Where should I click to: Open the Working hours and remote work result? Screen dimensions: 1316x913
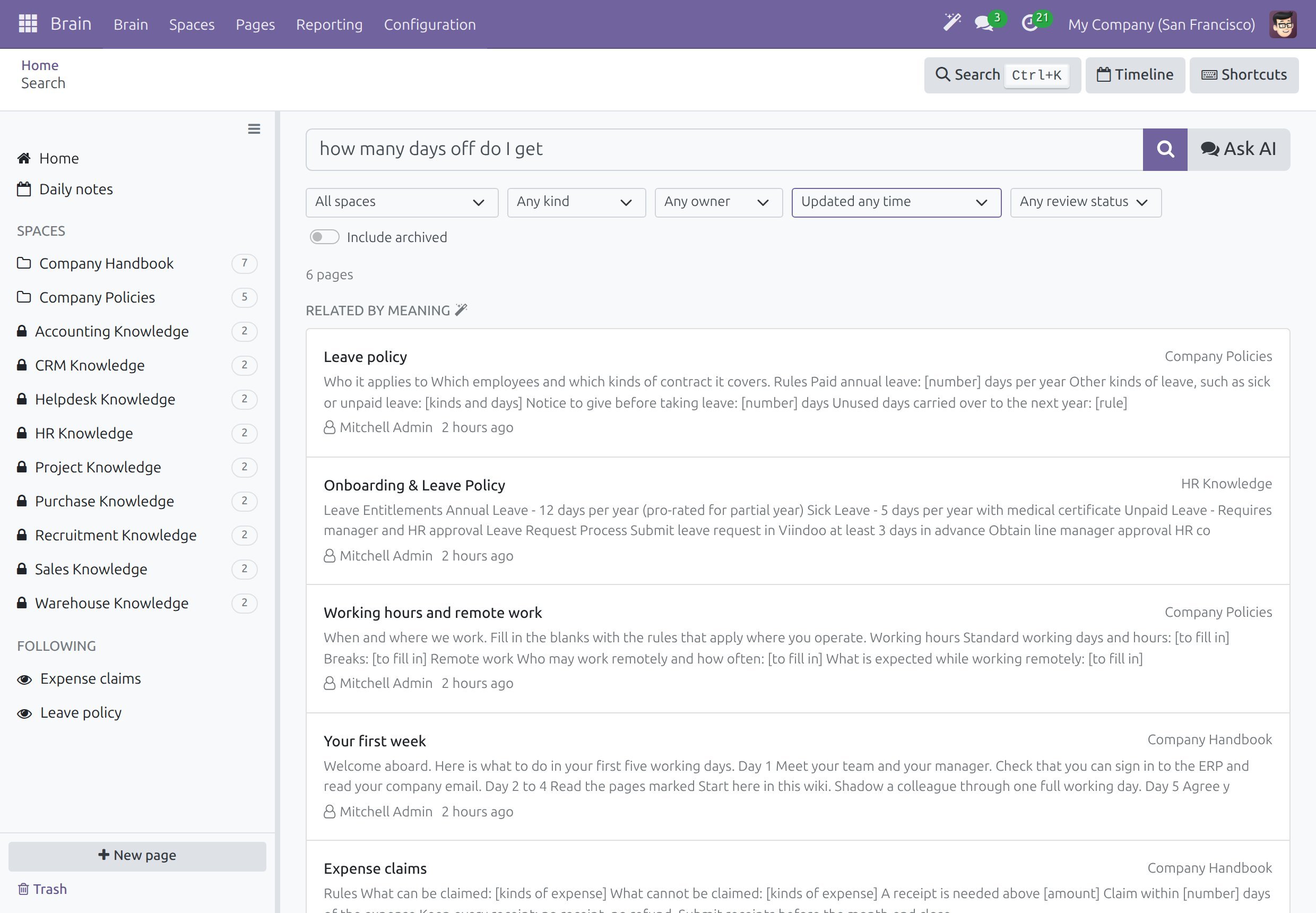(432, 613)
